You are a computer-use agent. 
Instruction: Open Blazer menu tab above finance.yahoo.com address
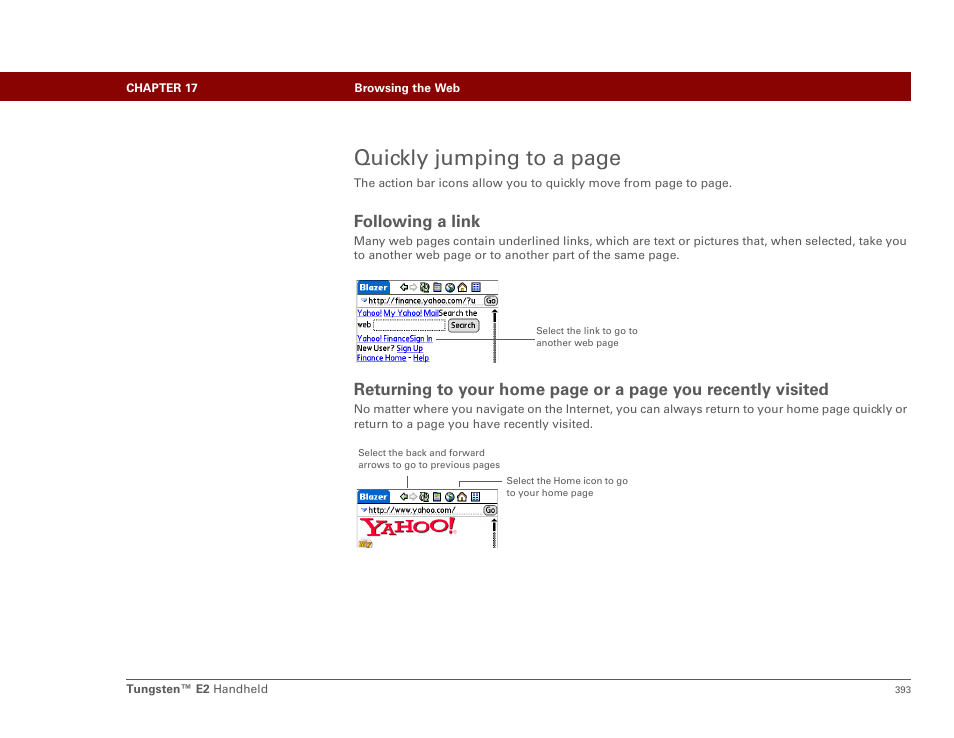pyautogui.click(x=374, y=287)
